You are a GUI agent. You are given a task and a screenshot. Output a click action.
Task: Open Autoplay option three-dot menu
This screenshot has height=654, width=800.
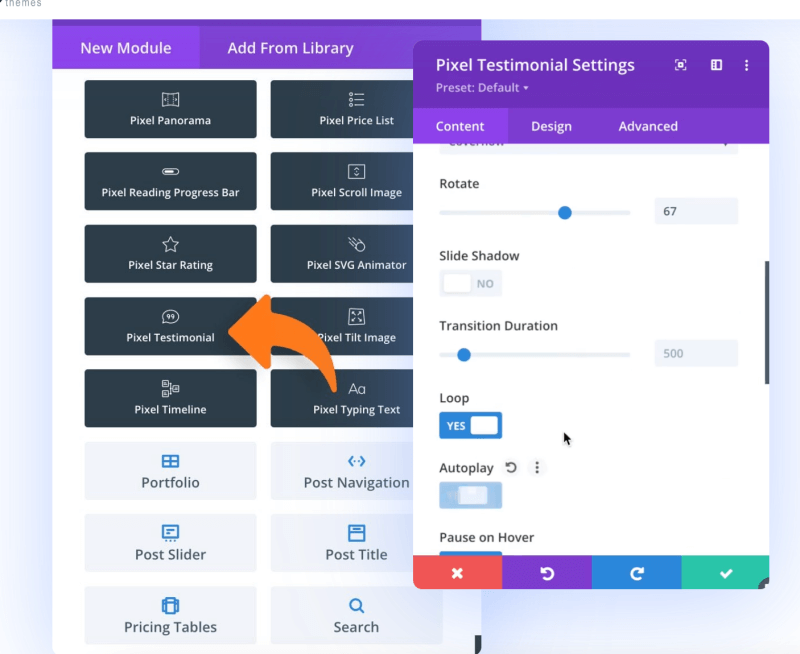[537, 467]
